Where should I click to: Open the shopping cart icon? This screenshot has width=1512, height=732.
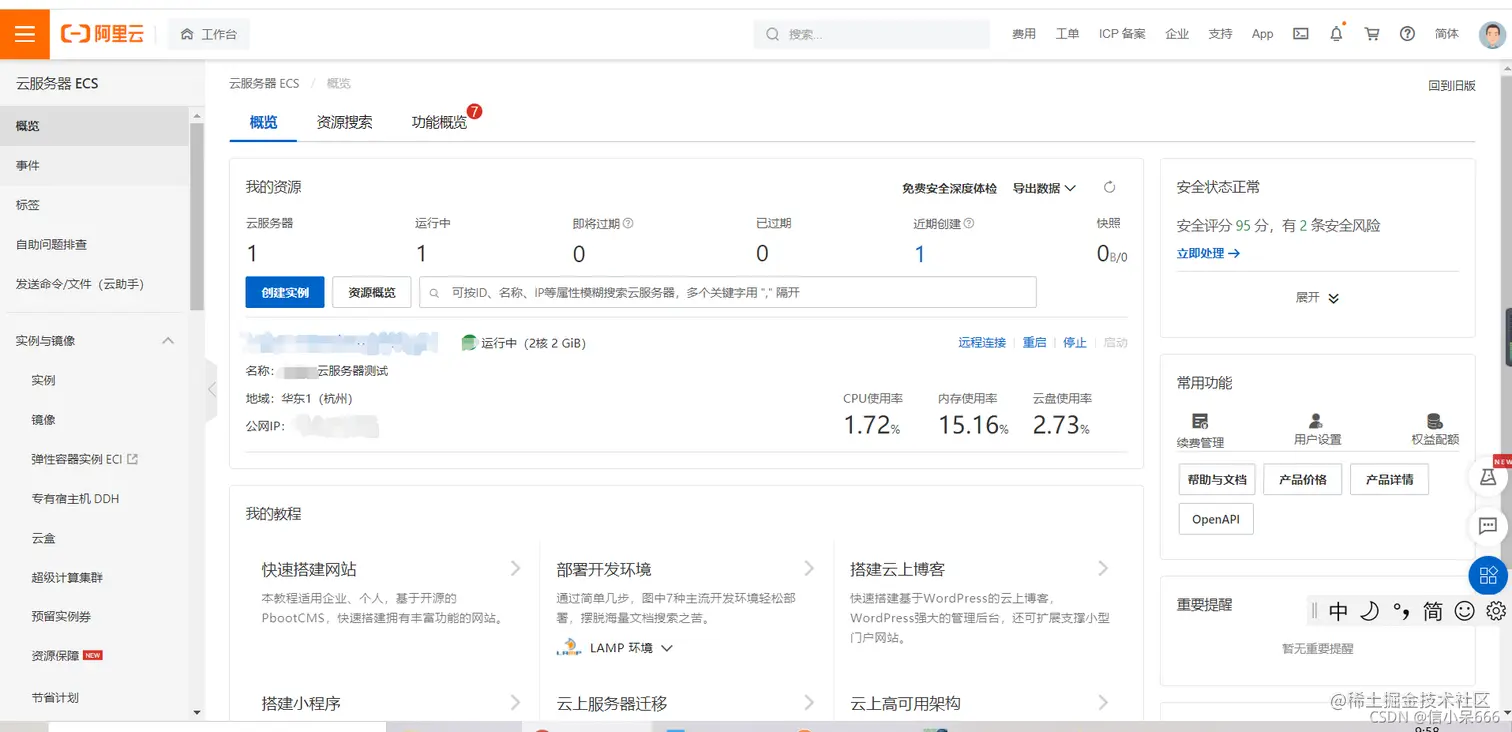point(1372,33)
